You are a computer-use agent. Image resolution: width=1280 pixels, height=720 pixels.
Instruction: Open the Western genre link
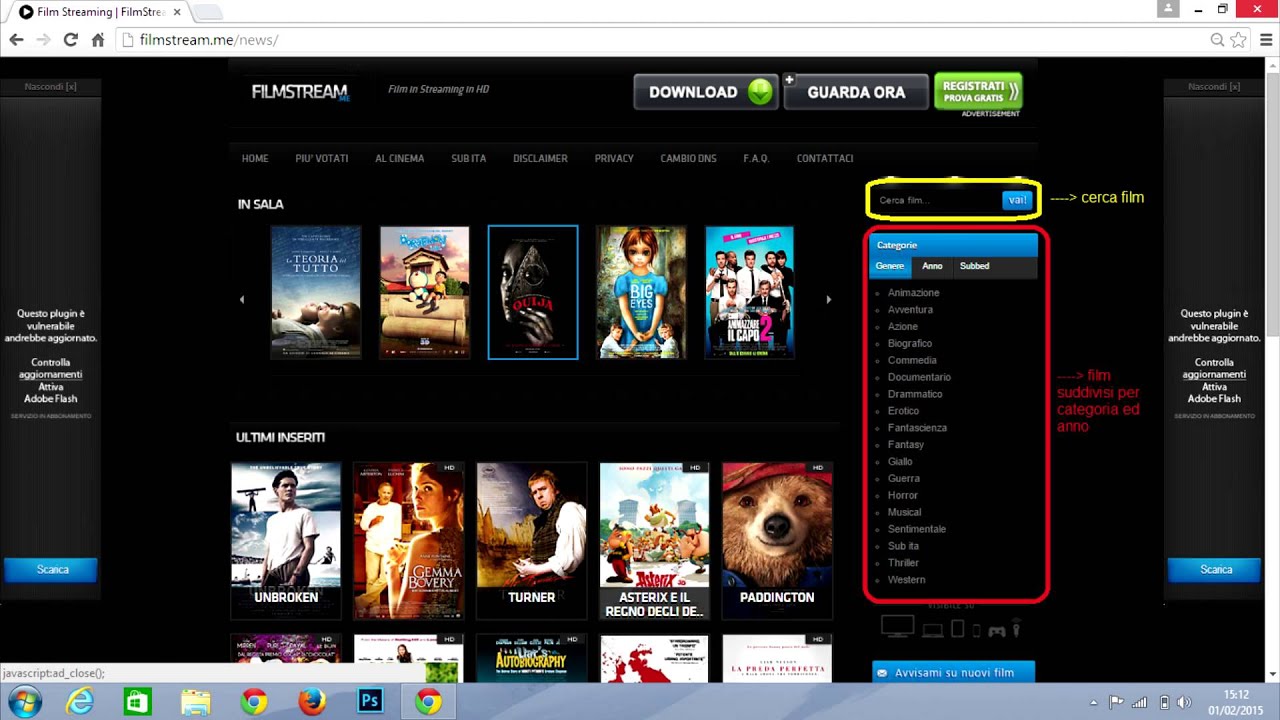point(906,580)
